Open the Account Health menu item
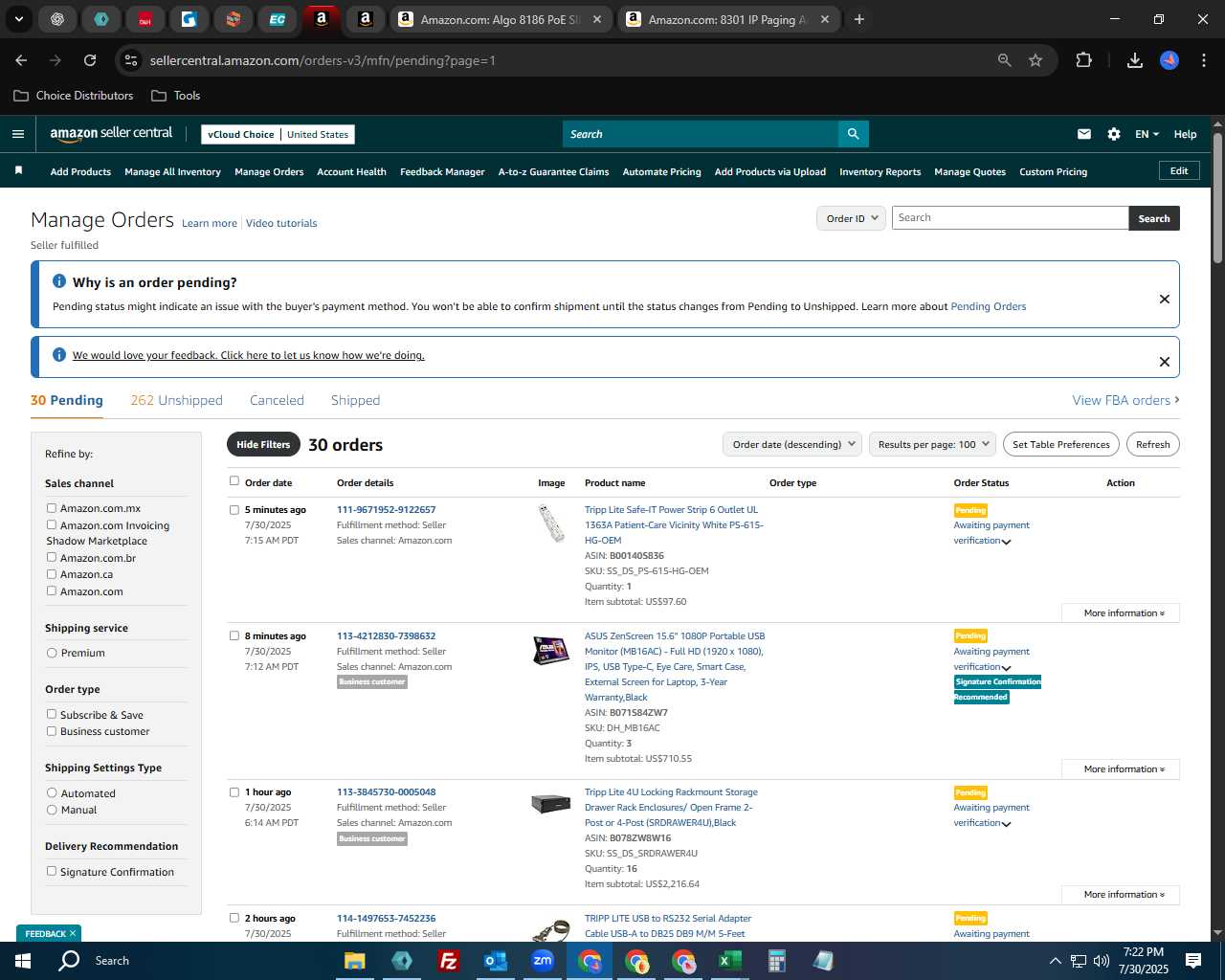 point(351,172)
